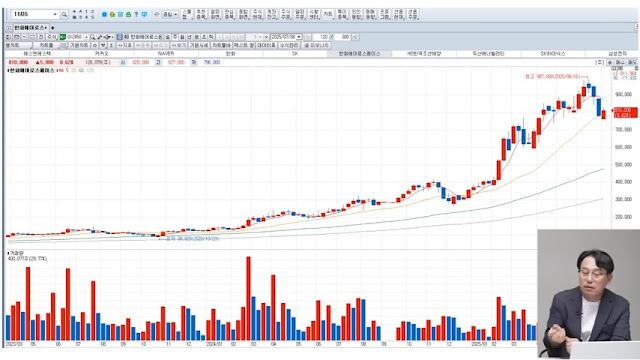Click the candle count field showing 120

click(x=321, y=37)
